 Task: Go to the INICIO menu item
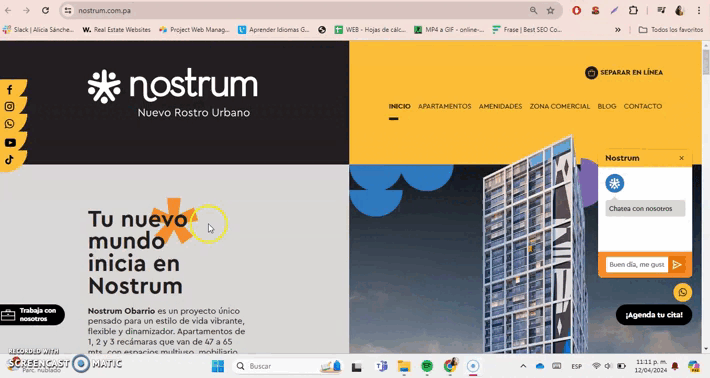click(399, 106)
